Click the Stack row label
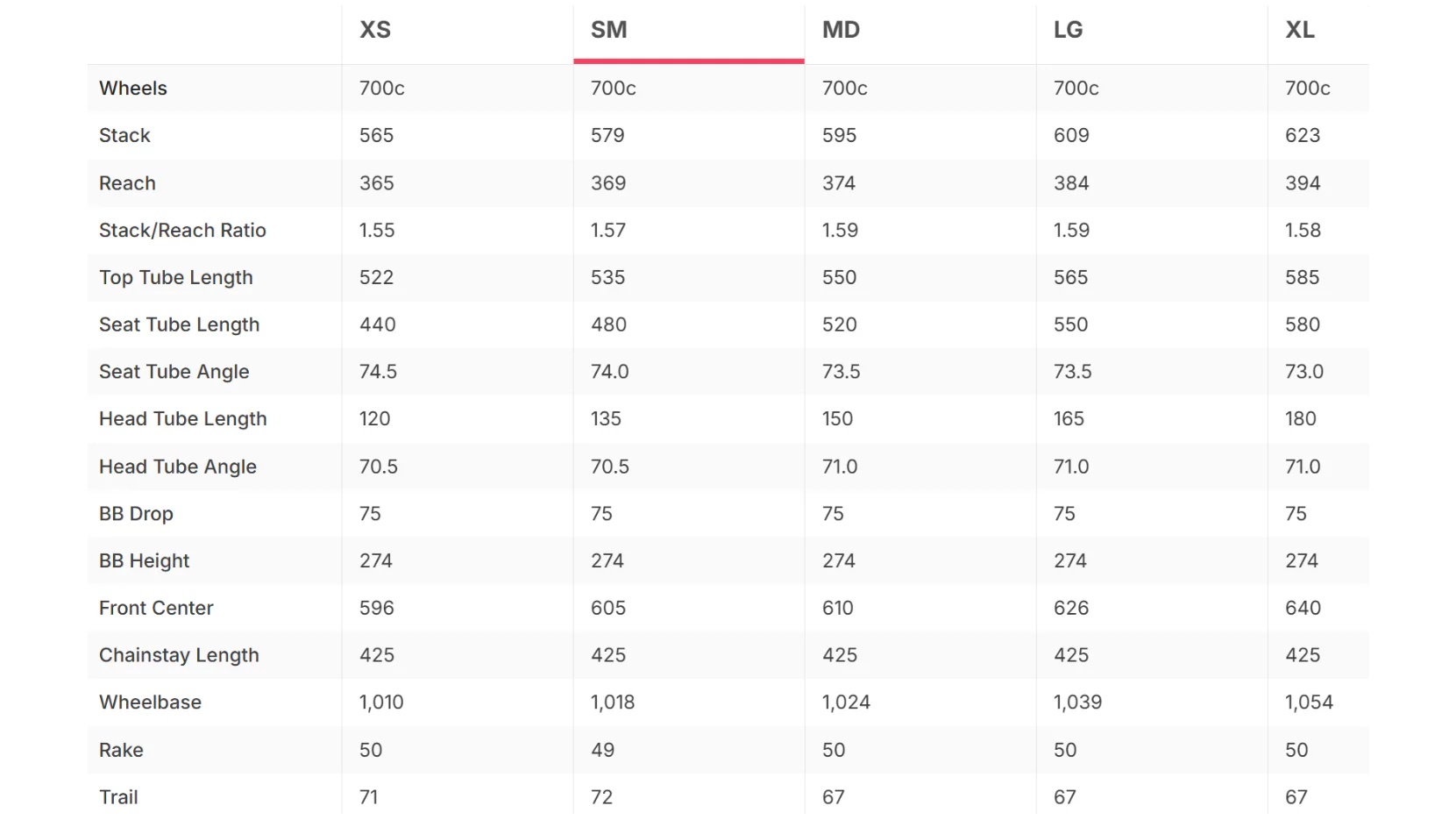Viewport: 1456px width, 820px height. [x=124, y=135]
